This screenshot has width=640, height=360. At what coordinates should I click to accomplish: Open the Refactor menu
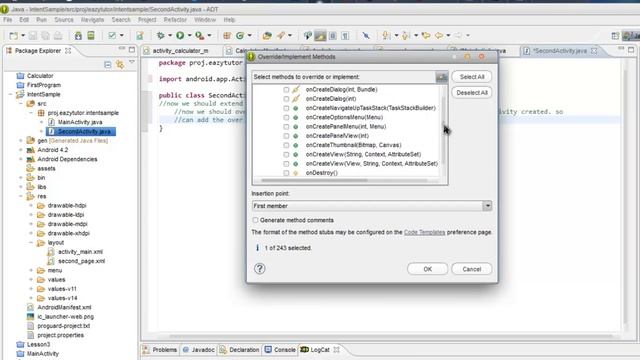(x=175, y=20)
